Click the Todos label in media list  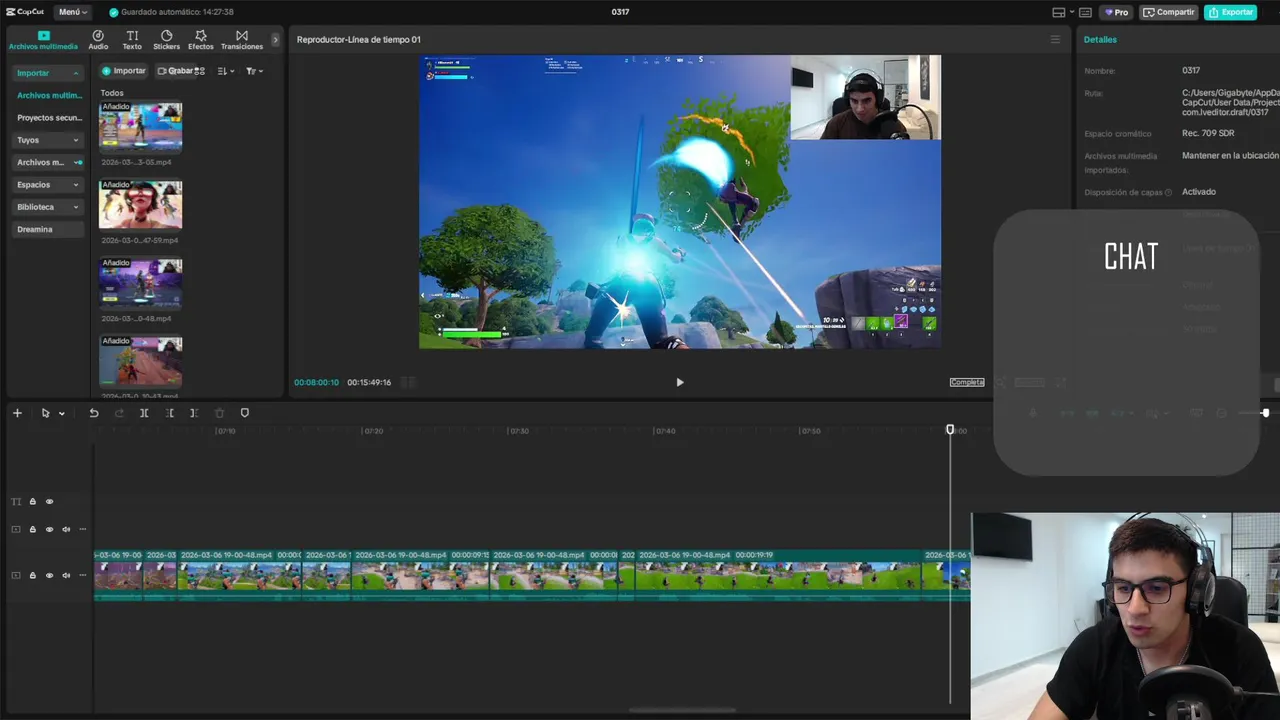tap(112, 93)
